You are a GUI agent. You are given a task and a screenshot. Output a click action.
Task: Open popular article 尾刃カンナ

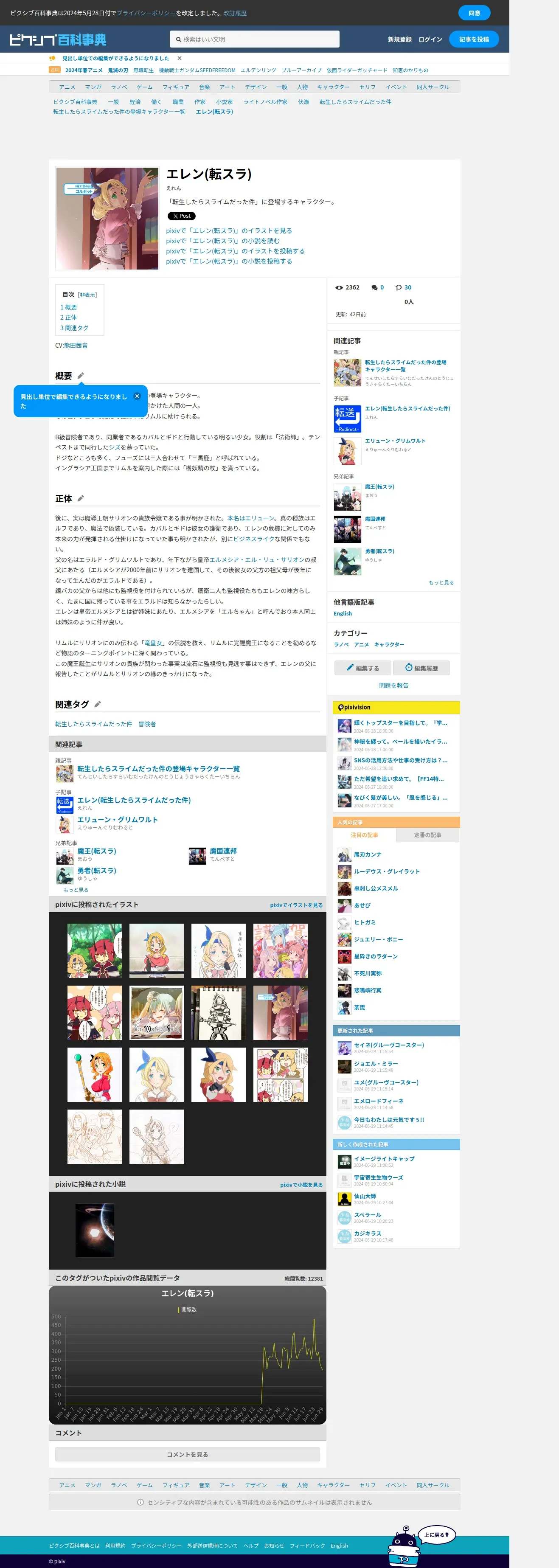367,854
